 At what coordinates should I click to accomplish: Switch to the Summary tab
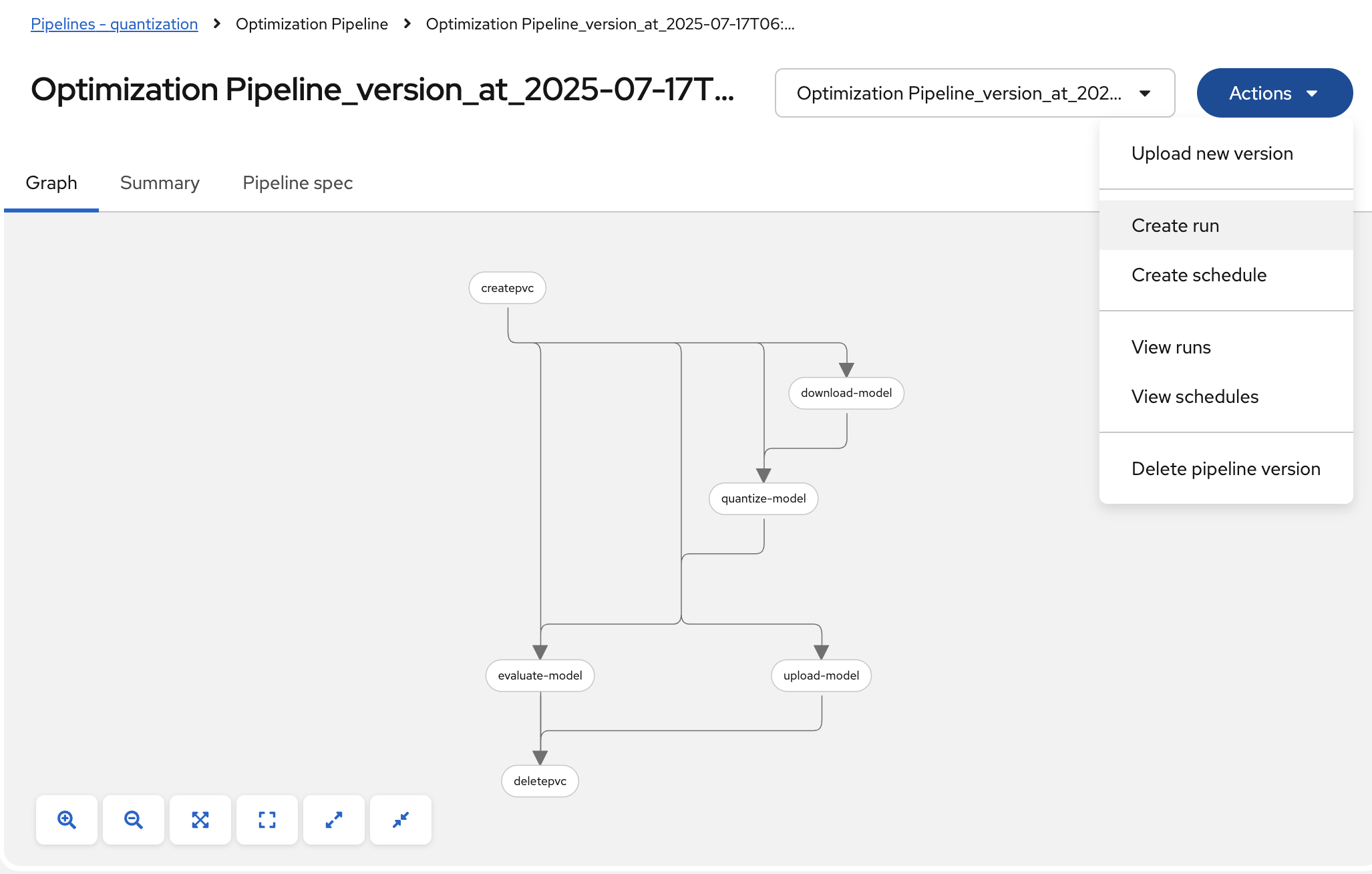(160, 183)
